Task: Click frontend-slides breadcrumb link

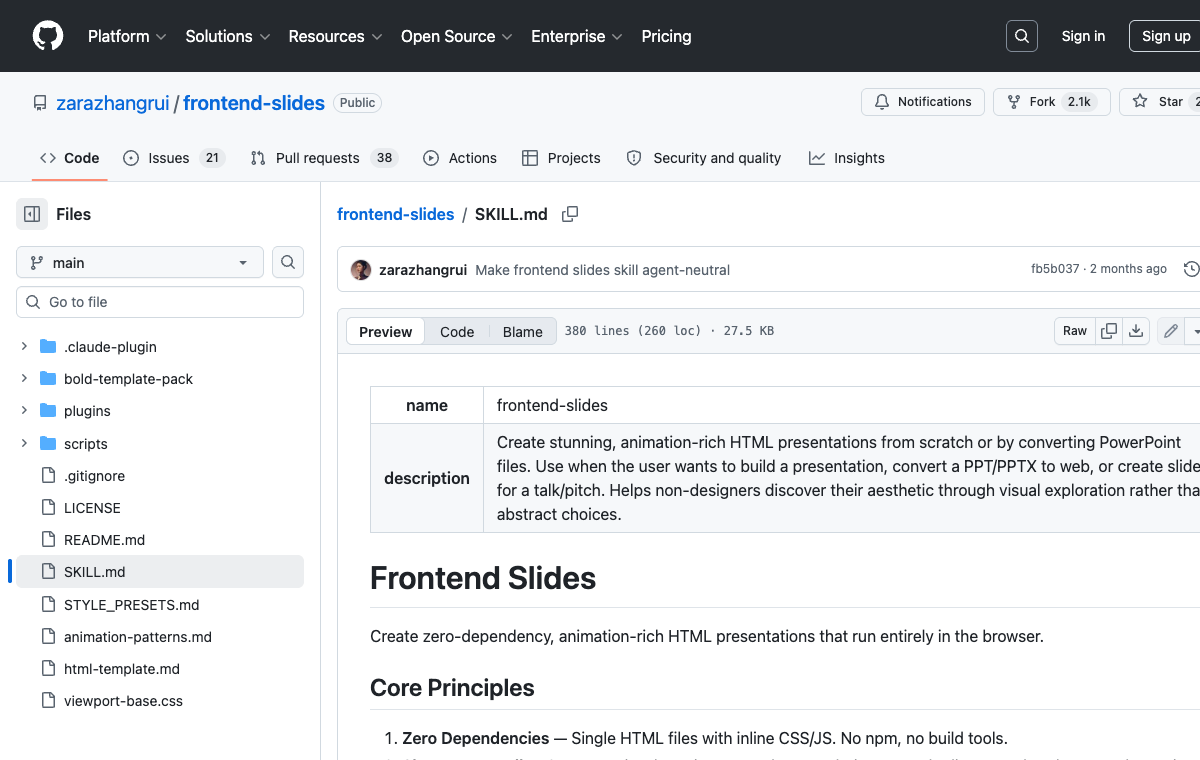Action: point(395,214)
